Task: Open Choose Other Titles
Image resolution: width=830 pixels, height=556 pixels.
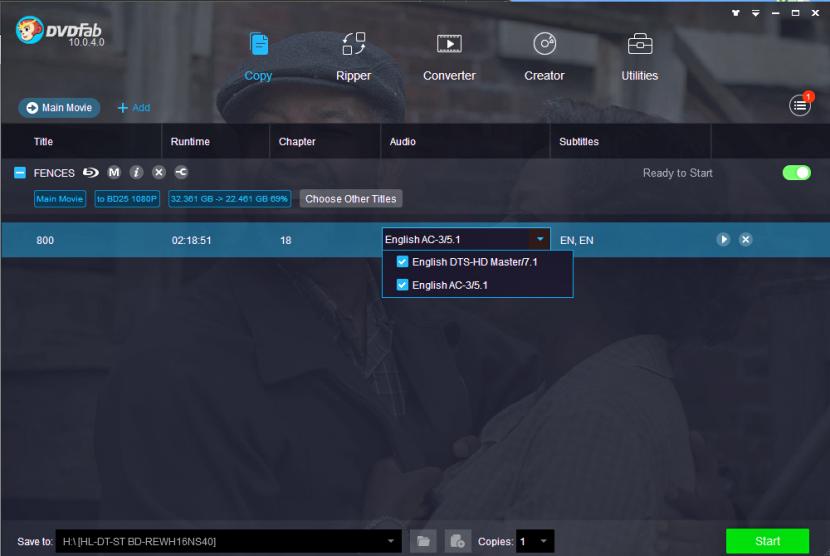Action: point(350,199)
